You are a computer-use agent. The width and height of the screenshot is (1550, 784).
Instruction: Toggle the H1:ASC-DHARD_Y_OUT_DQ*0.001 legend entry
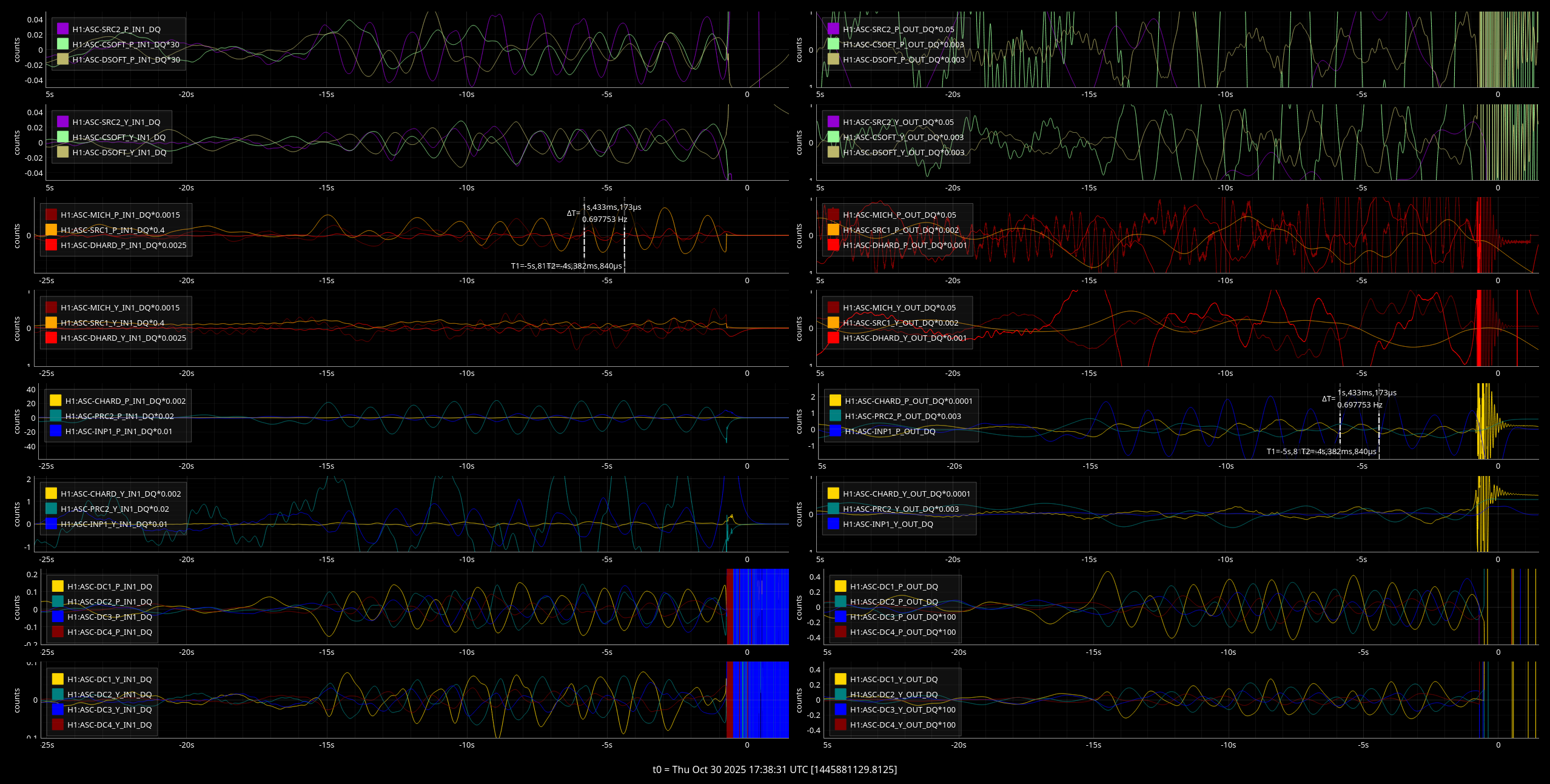(904, 338)
